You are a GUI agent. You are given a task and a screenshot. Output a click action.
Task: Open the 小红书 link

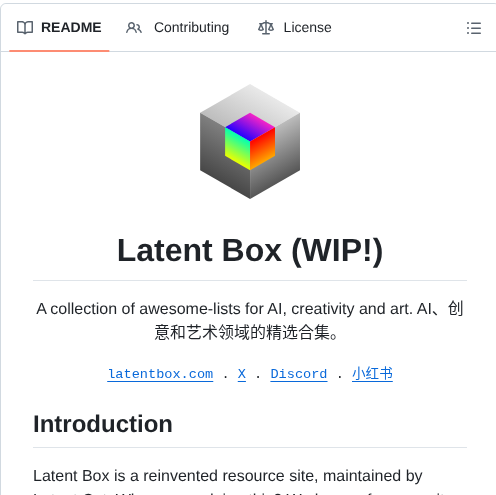click(372, 374)
